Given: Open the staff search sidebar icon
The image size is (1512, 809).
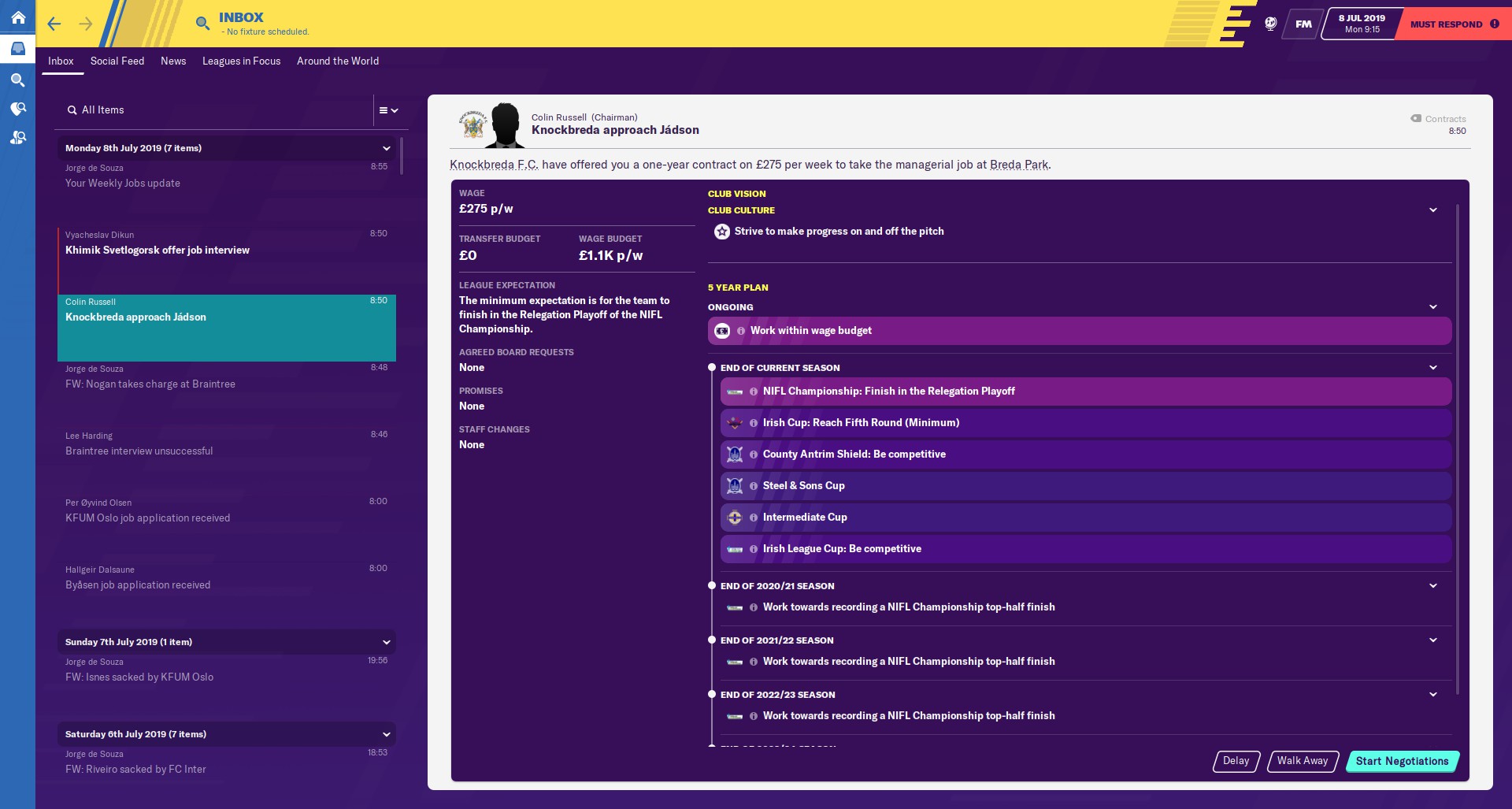Looking at the screenshot, I should [x=17, y=138].
